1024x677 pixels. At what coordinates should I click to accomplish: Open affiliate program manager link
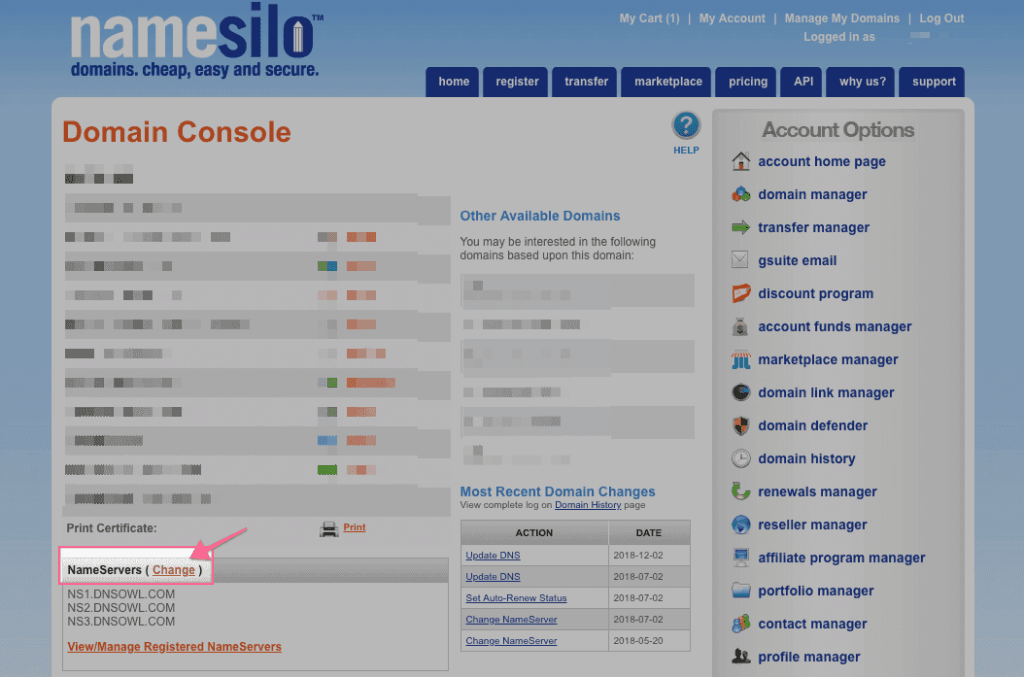point(842,558)
